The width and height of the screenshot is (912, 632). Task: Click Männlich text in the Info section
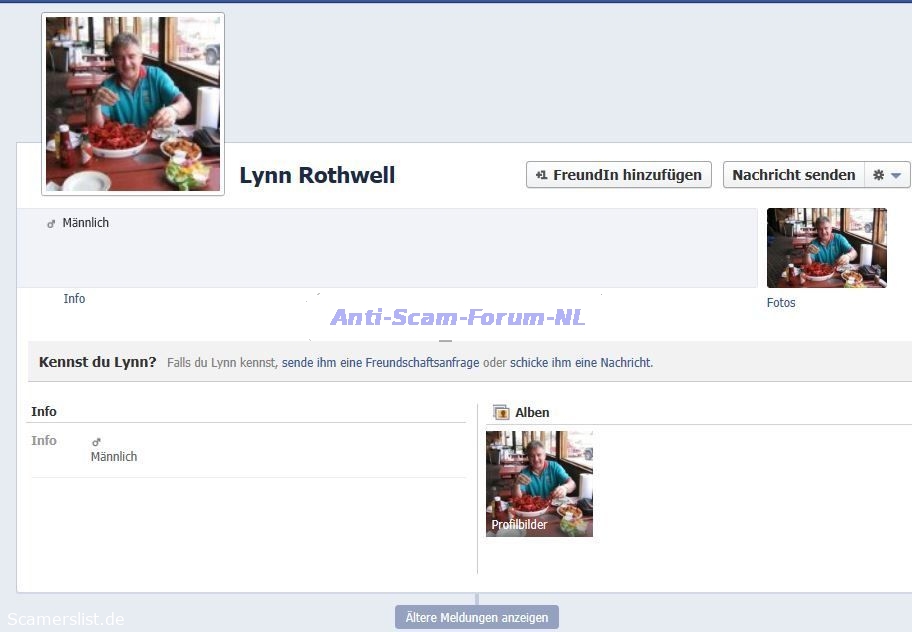coord(114,457)
